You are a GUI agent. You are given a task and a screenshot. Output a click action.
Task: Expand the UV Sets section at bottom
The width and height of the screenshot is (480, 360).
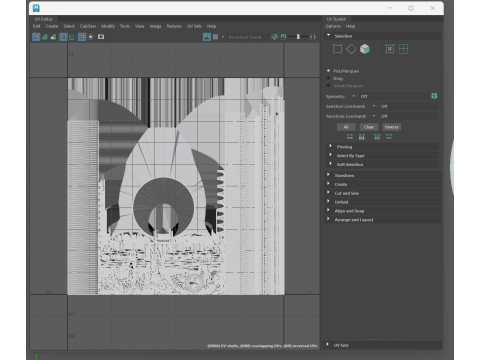pyautogui.click(x=383, y=345)
